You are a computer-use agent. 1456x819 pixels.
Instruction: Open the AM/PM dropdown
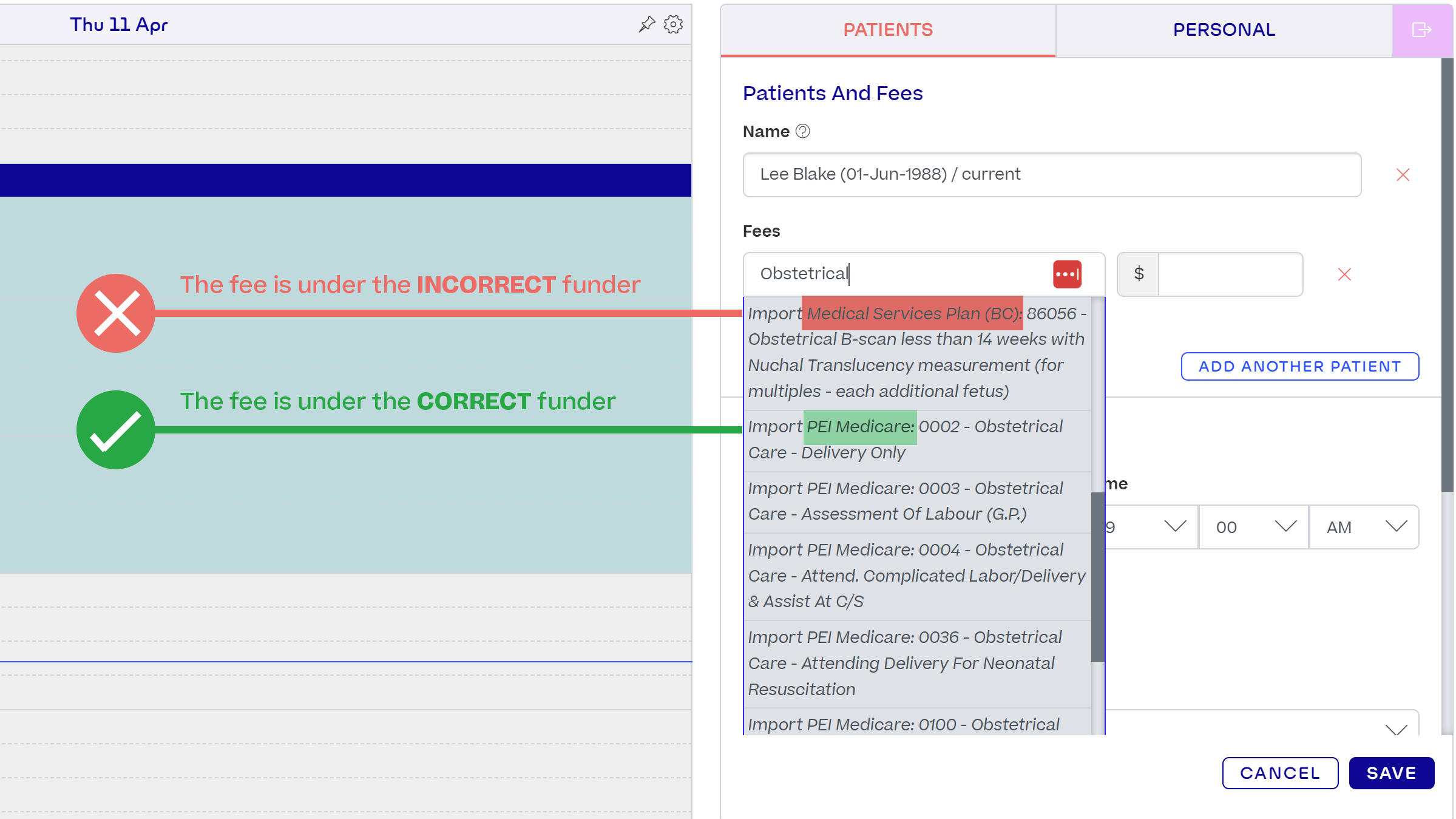[x=1364, y=527]
